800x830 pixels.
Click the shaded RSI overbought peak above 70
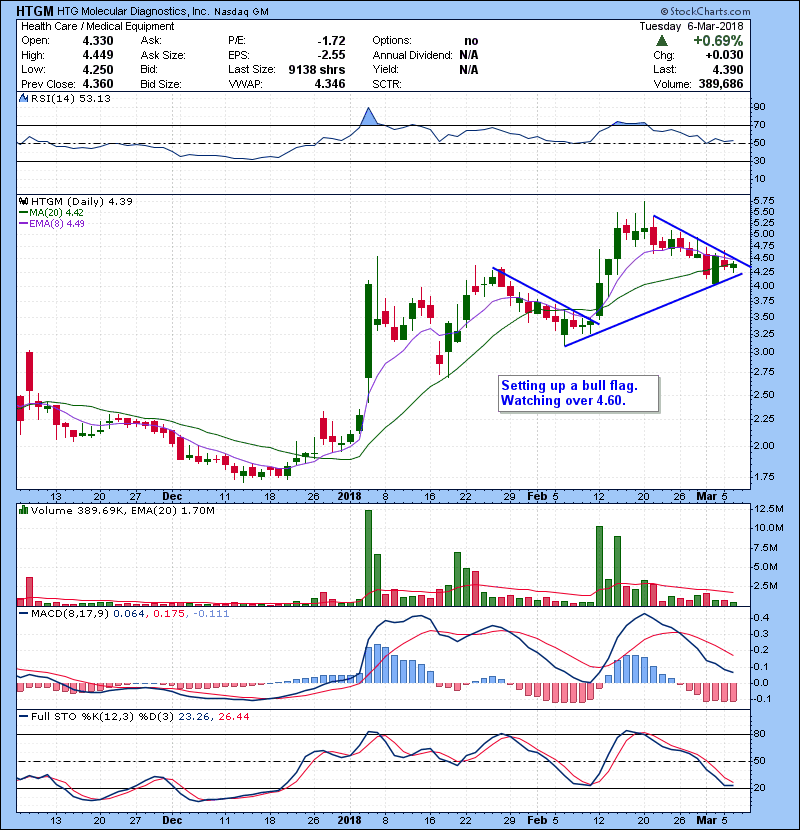369,116
